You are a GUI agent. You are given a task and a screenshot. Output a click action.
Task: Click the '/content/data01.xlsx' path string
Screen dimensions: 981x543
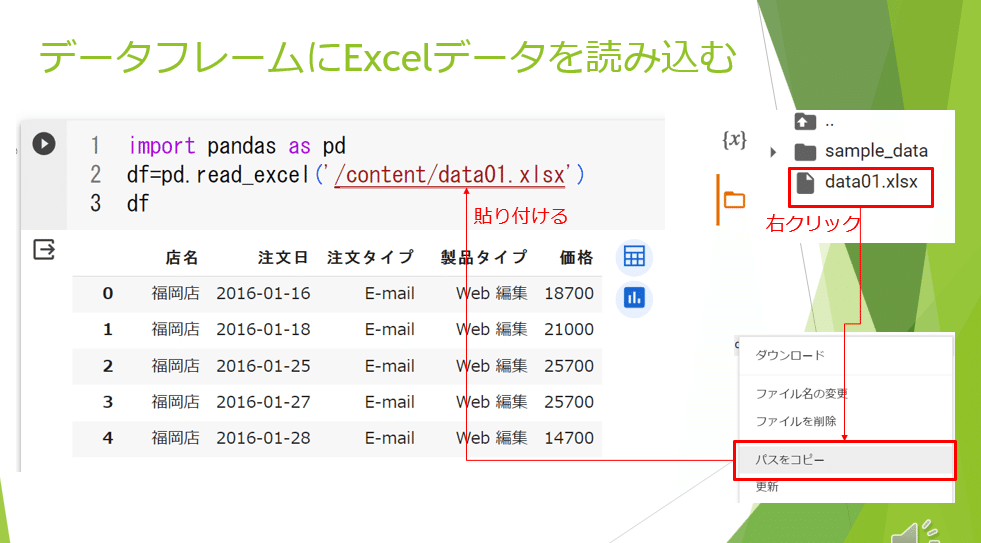449,175
